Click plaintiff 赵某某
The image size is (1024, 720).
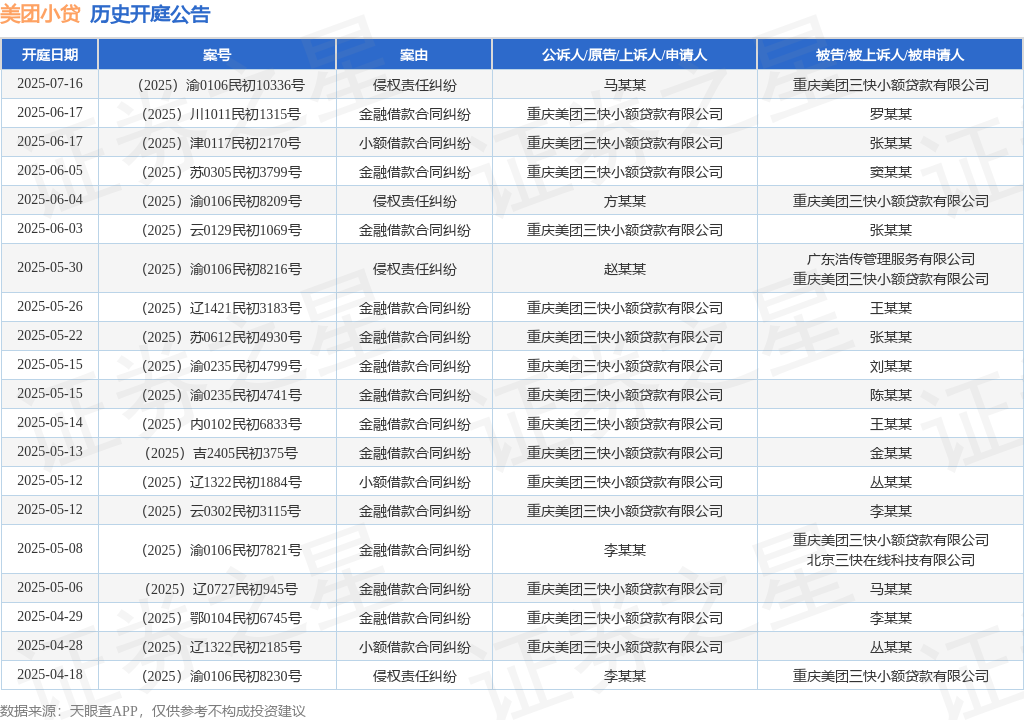pos(624,269)
